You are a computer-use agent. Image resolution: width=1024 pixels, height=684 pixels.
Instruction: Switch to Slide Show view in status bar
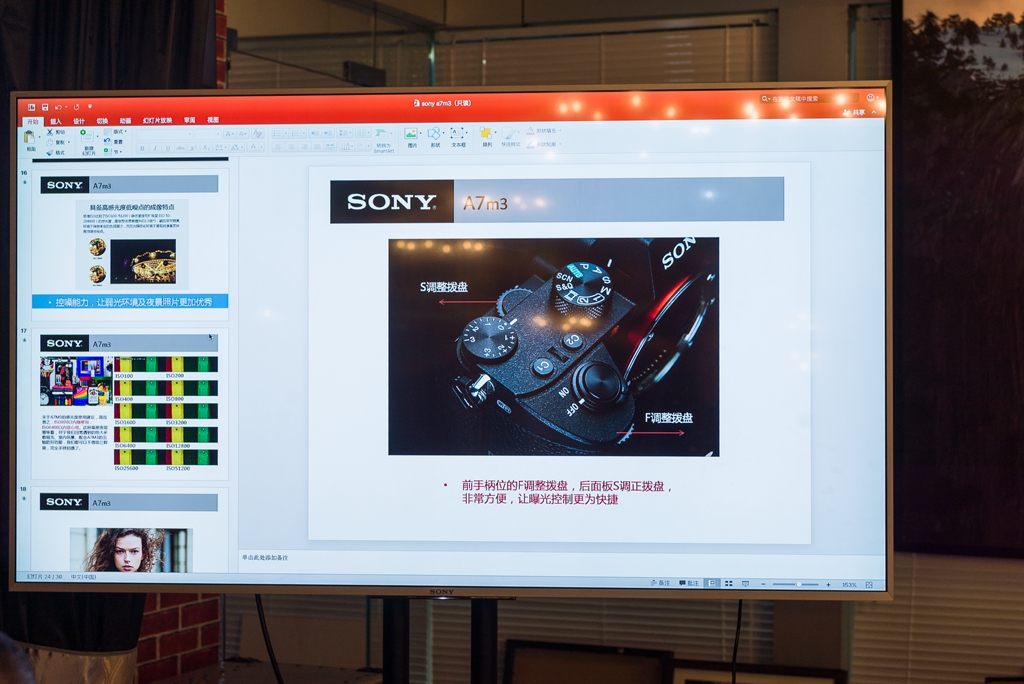[745, 583]
